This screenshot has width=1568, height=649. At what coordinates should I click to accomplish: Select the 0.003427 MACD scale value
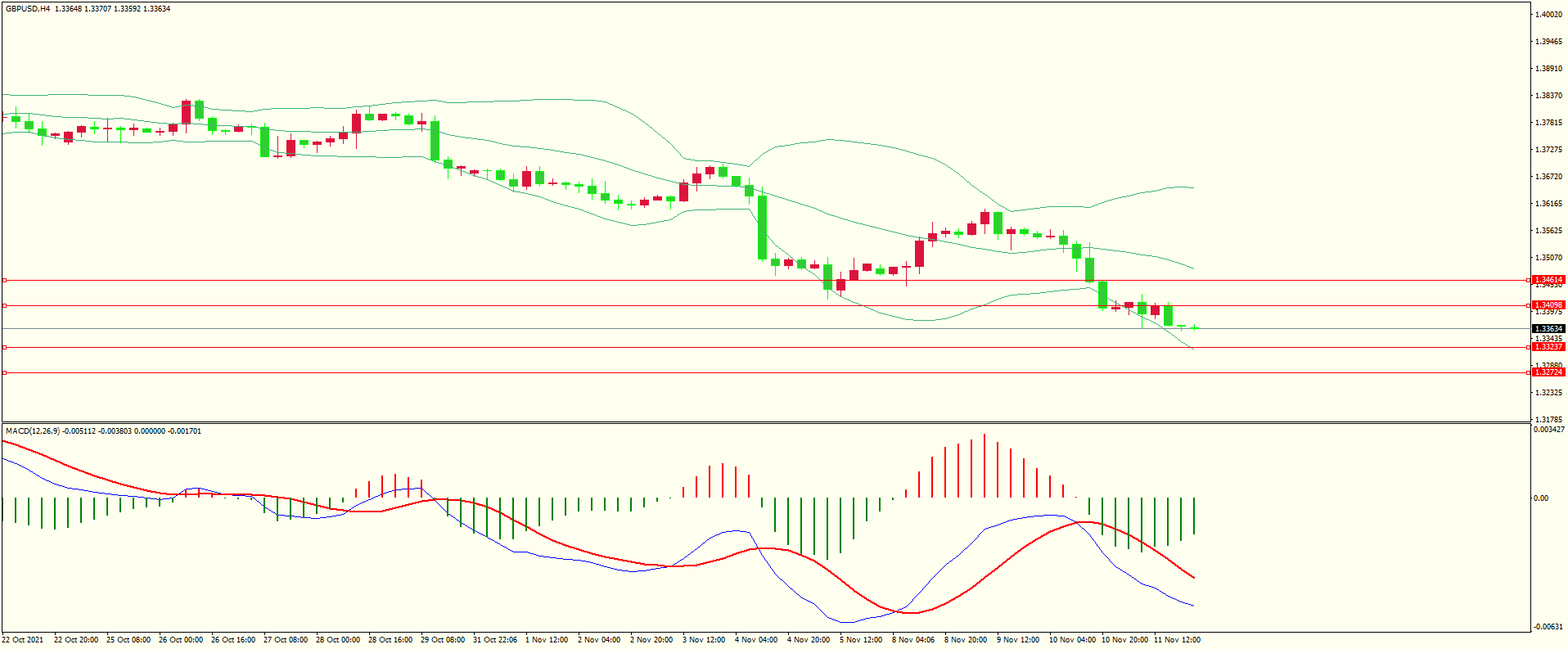pyautogui.click(x=1548, y=430)
